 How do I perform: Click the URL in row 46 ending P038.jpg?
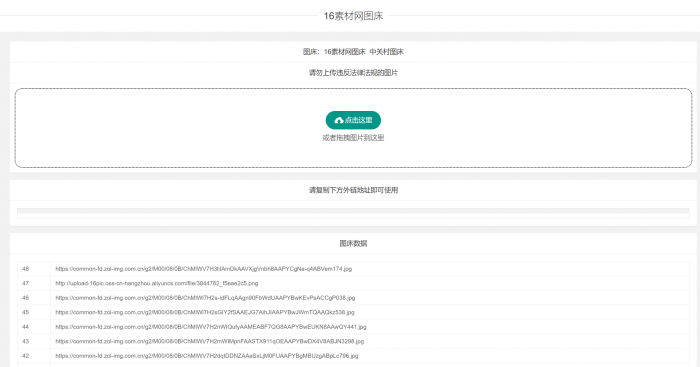[x=205, y=298]
